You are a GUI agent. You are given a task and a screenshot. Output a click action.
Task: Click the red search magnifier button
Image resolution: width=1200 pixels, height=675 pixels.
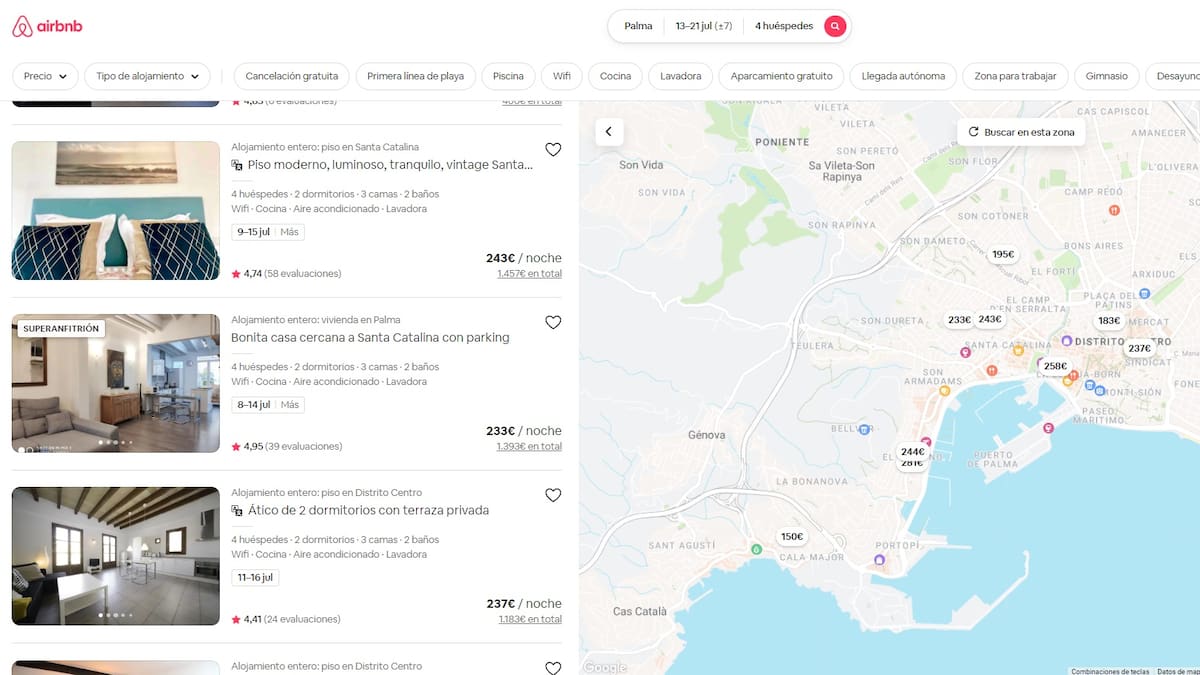(835, 26)
